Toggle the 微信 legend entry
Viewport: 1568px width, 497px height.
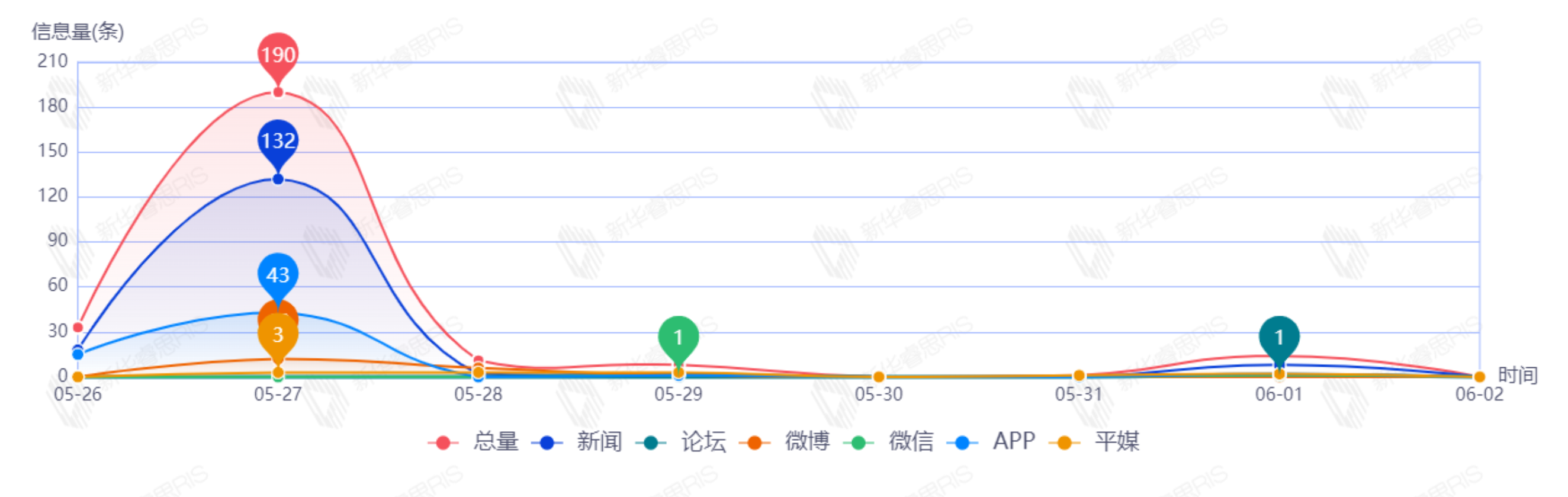(x=888, y=441)
